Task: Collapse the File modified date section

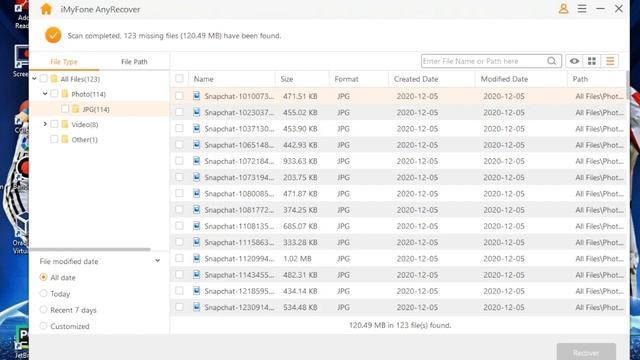Action: (x=157, y=261)
